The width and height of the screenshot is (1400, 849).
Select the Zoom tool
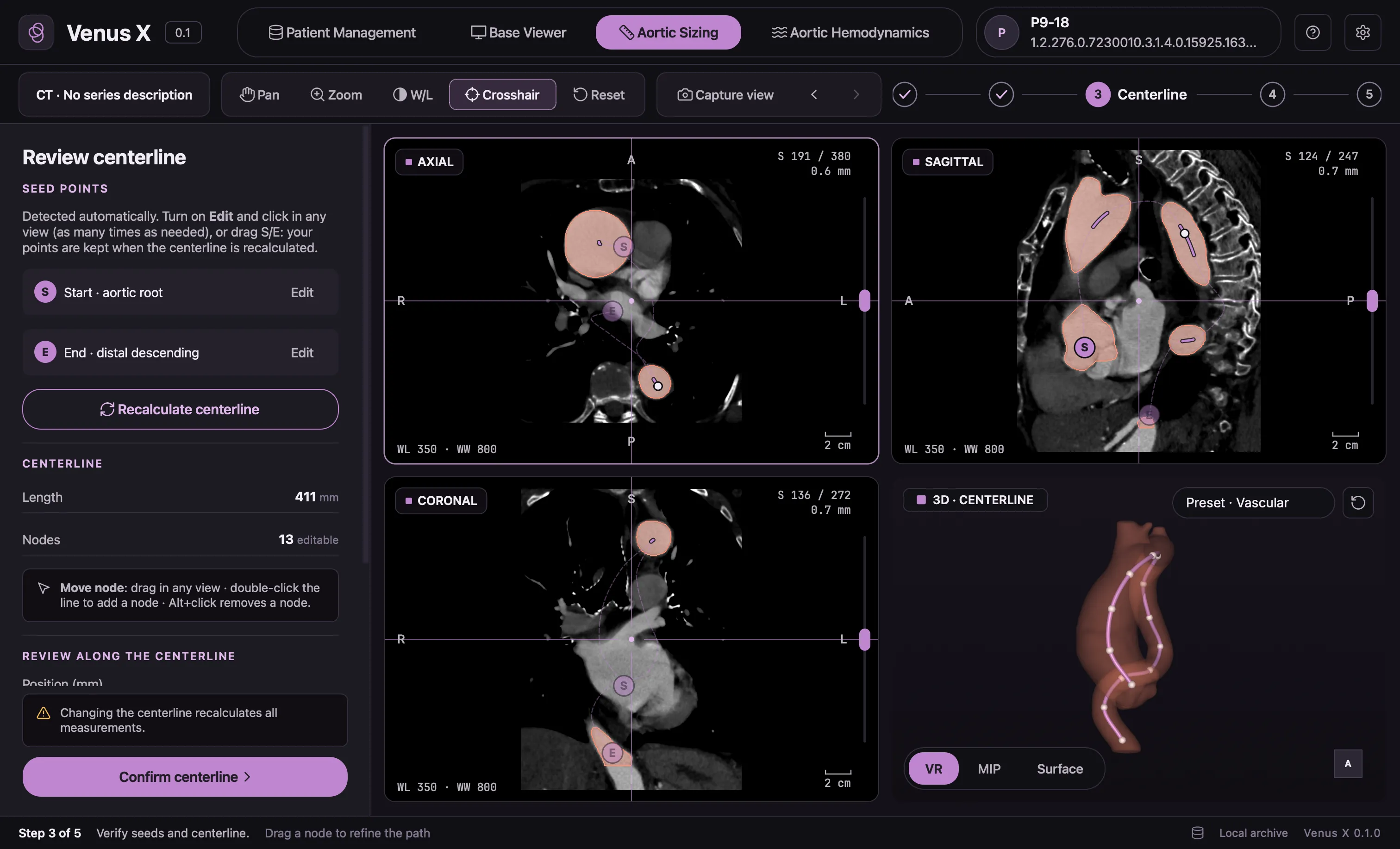point(337,94)
